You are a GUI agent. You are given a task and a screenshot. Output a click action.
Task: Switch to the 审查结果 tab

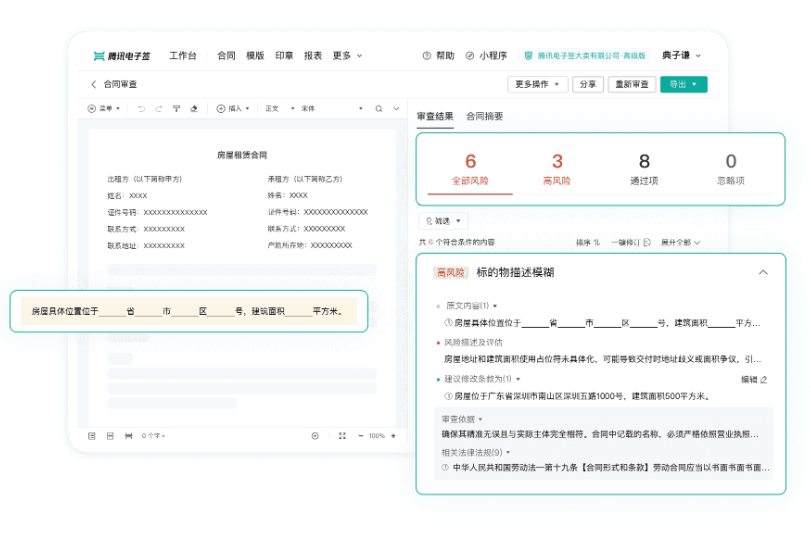coord(435,116)
